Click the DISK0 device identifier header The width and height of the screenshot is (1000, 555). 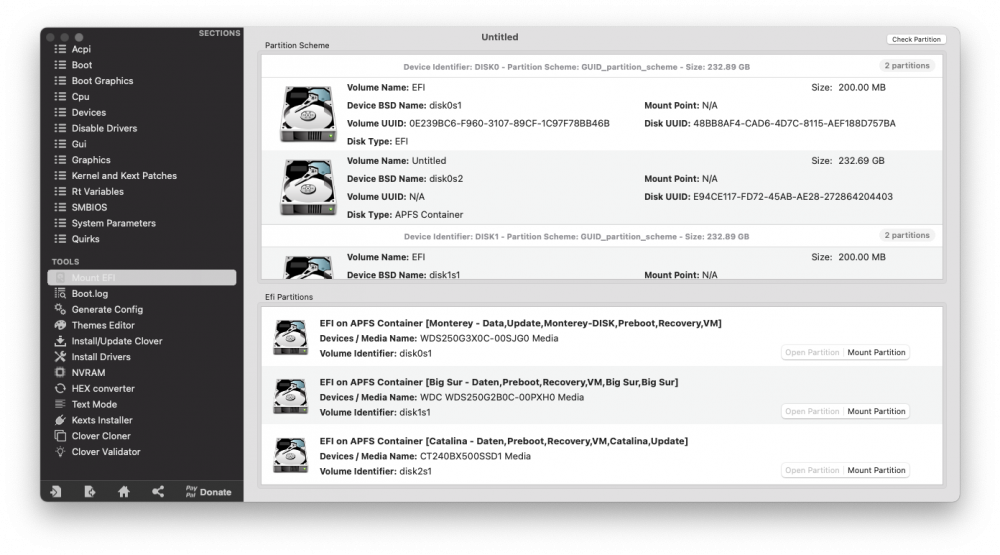[x=577, y=67]
